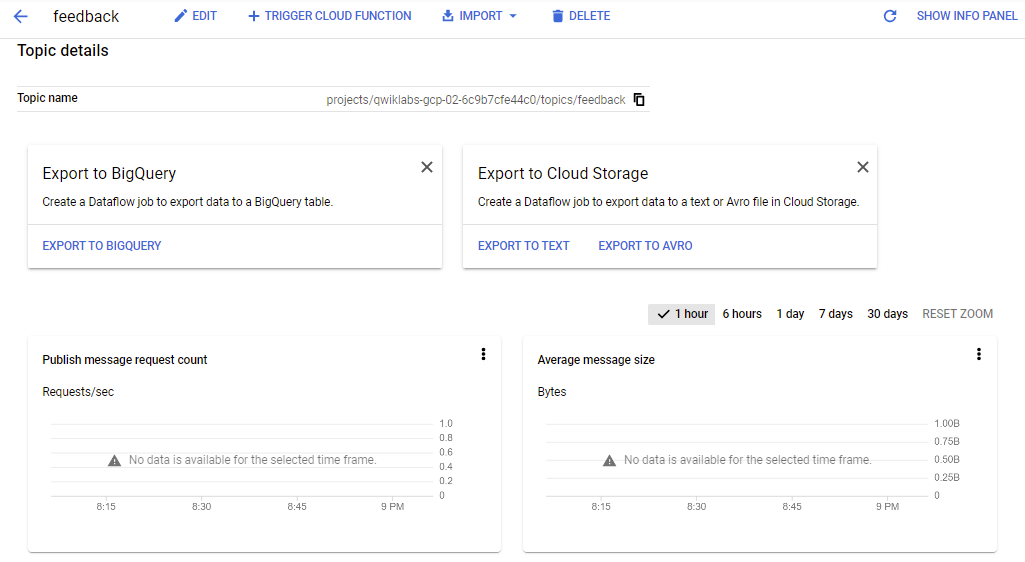
Task: Click the trash Delete icon
Action: [x=558, y=16]
